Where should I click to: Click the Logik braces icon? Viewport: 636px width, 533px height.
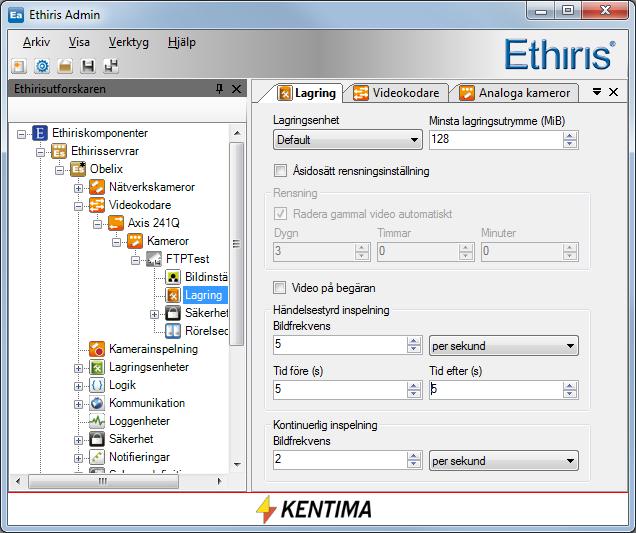click(x=97, y=385)
